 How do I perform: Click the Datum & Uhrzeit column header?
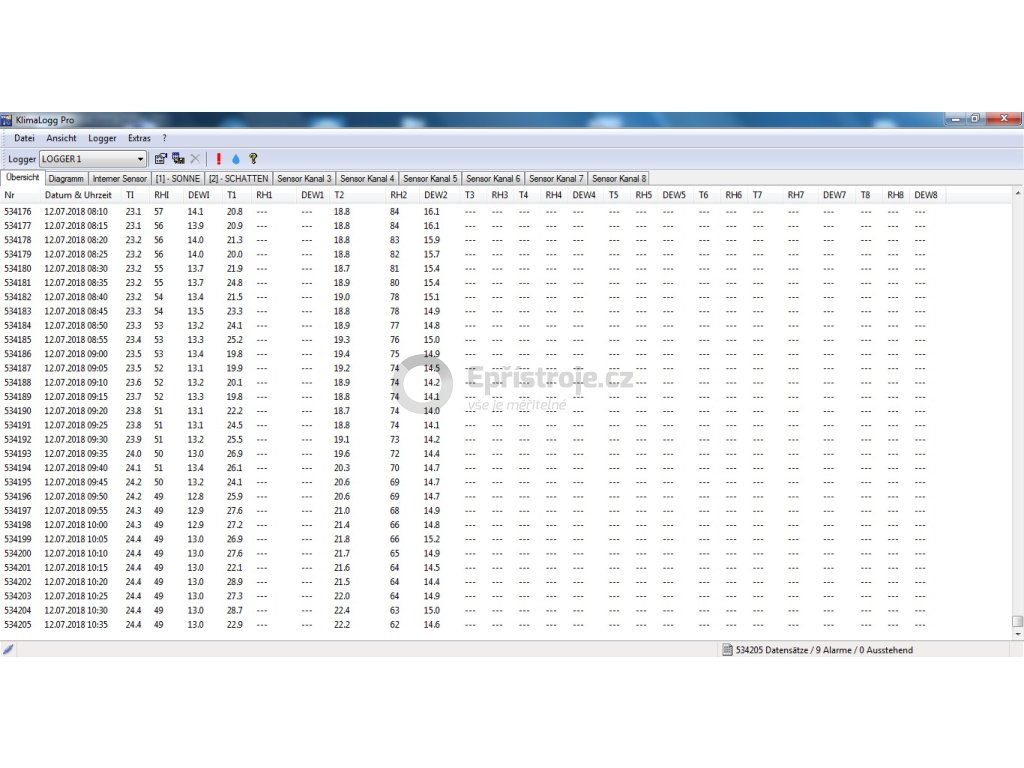pyautogui.click(x=78, y=195)
